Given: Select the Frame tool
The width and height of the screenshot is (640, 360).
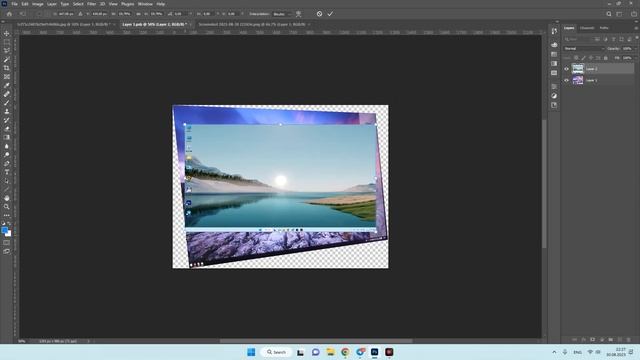Looking at the screenshot, I should tap(7, 77).
